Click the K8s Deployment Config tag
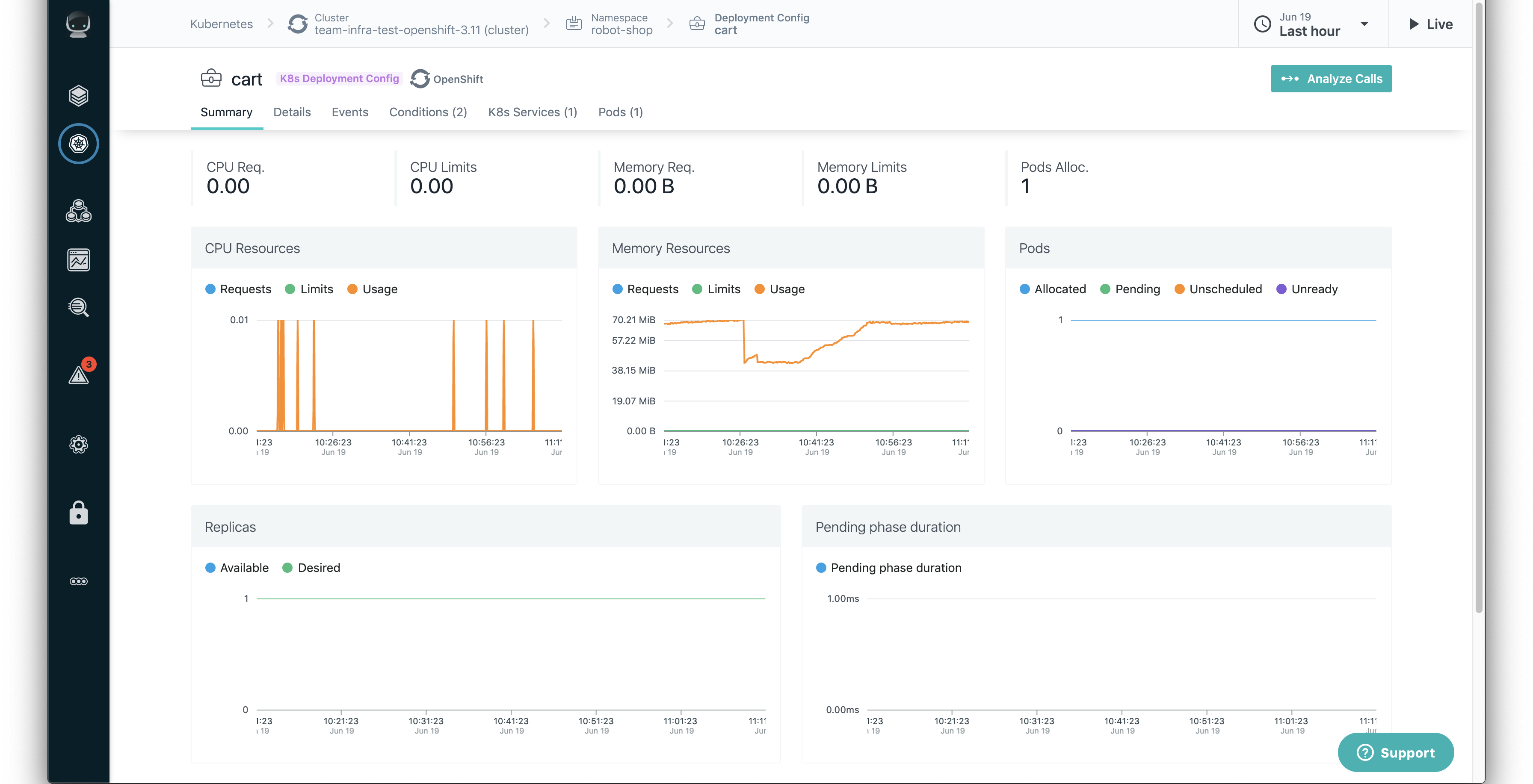The image size is (1533, 784). (x=339, y=79)
